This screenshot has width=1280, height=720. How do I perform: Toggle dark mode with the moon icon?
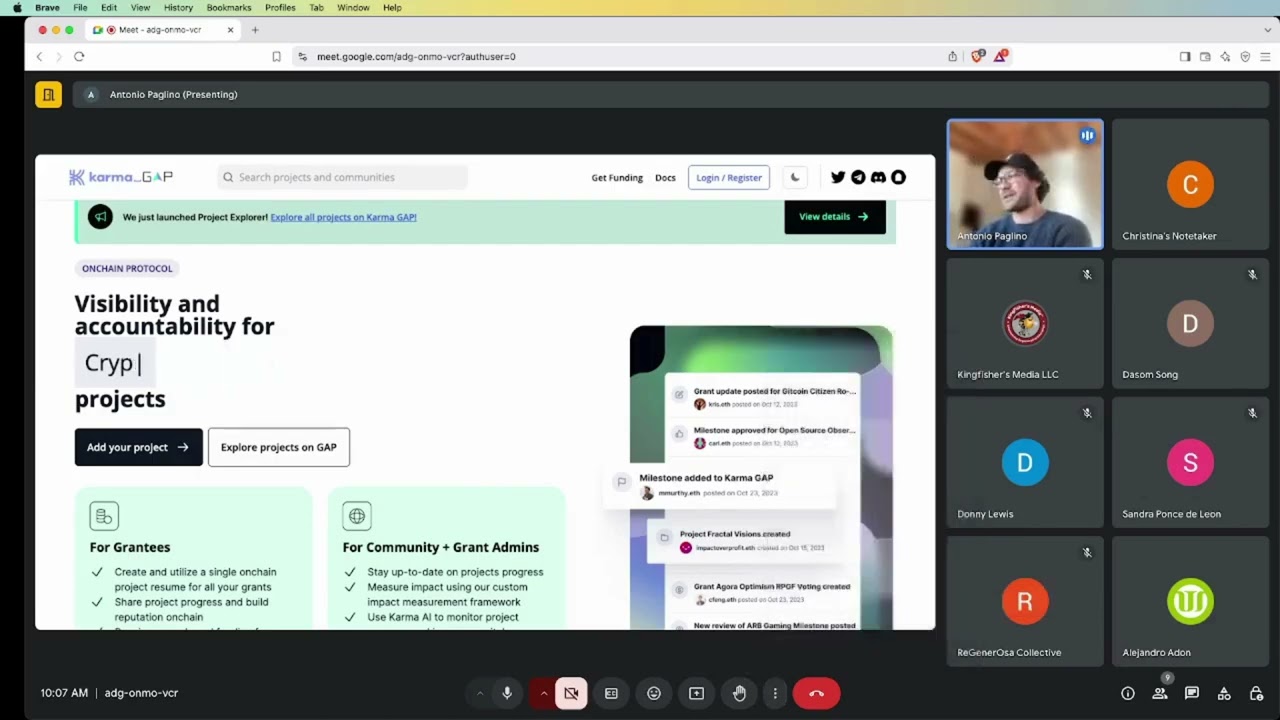[x=795, y=178]
